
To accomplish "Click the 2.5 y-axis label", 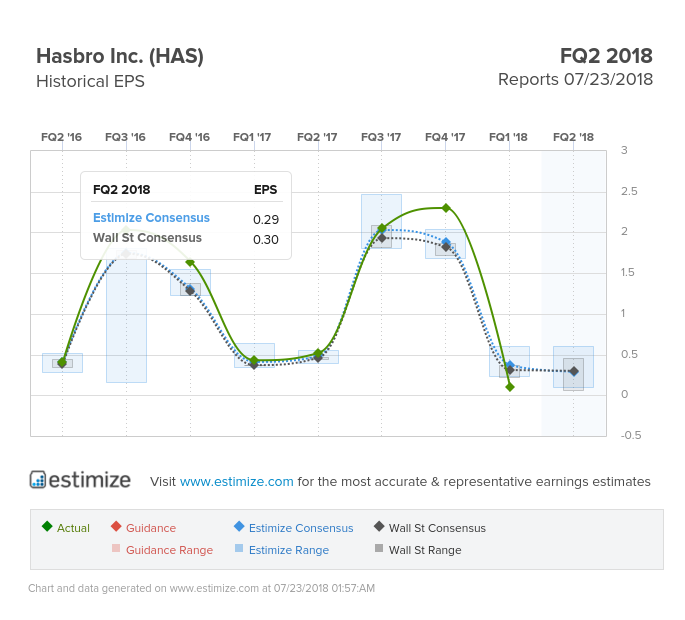I will point(629,191).
